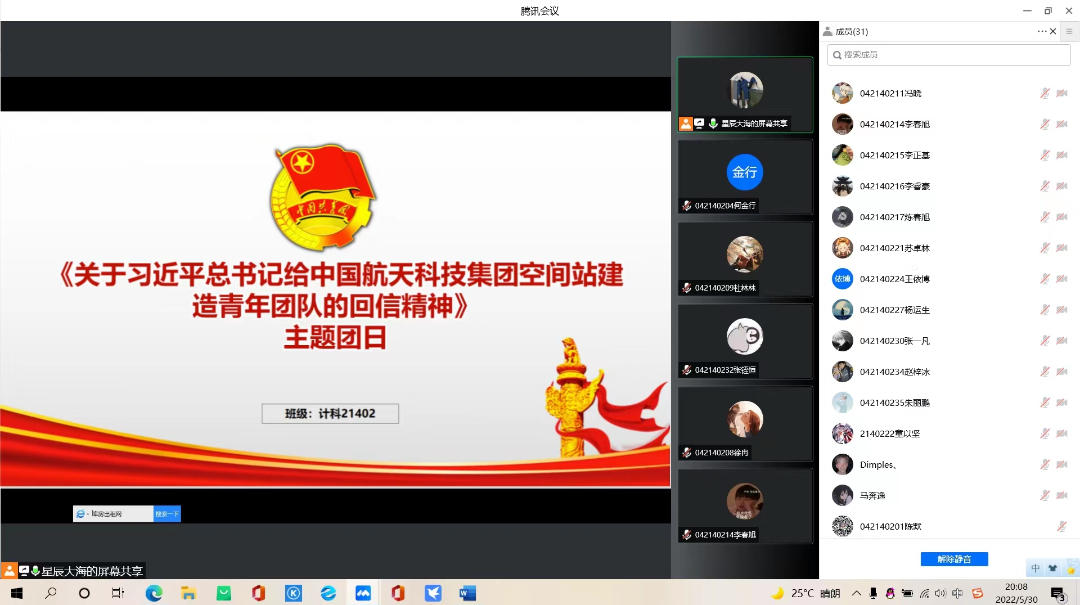Toggle camera for member 042140224

click(x=1062, y=279)
